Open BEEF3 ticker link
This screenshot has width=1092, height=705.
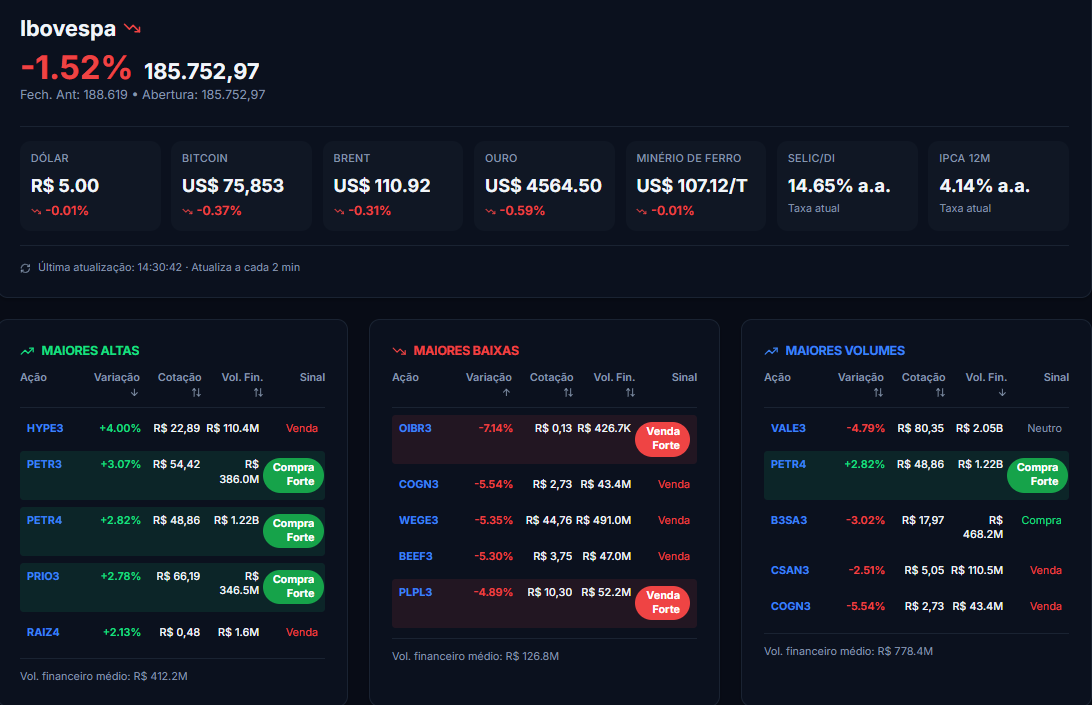point(416,557)
